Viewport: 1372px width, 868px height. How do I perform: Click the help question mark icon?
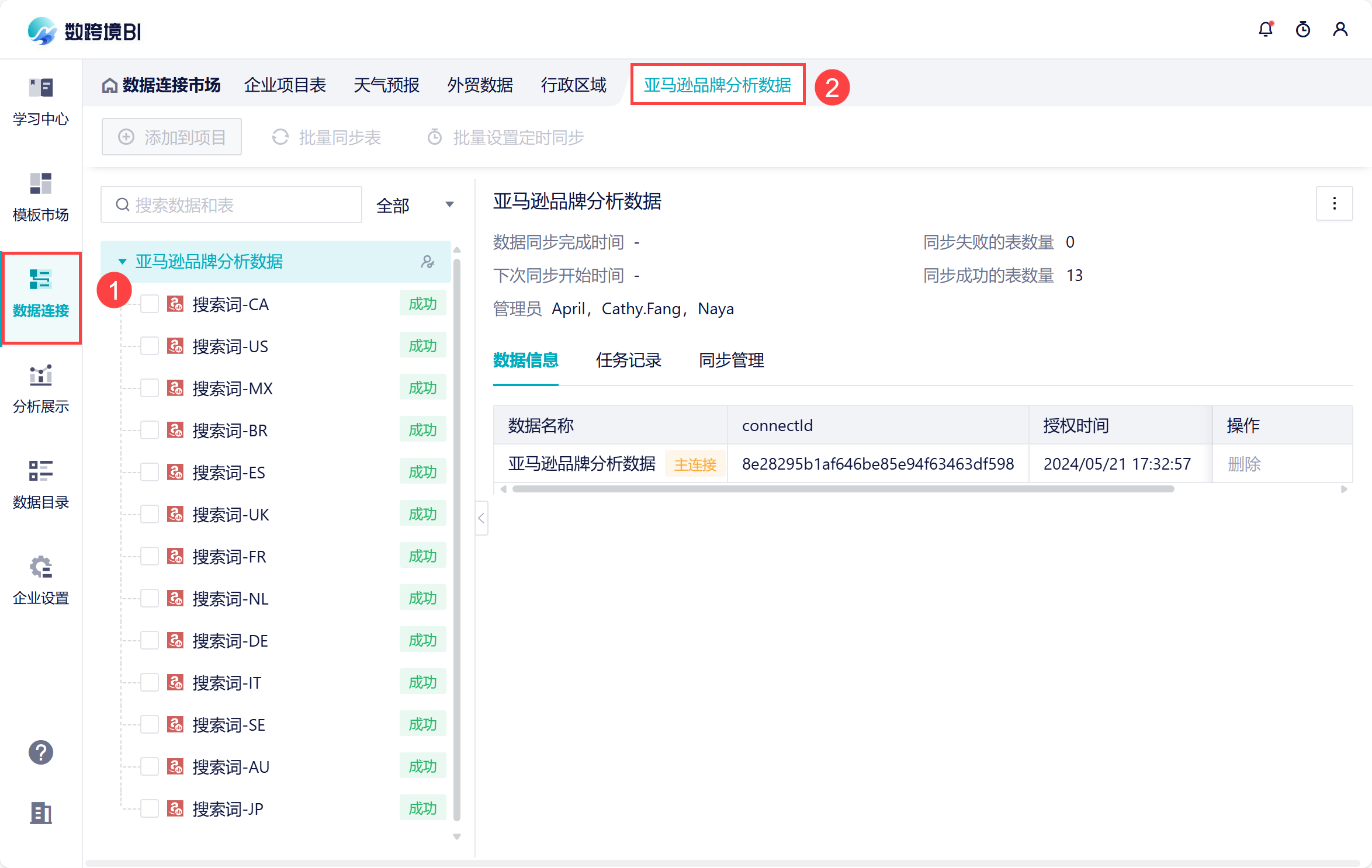pos(41,752)
